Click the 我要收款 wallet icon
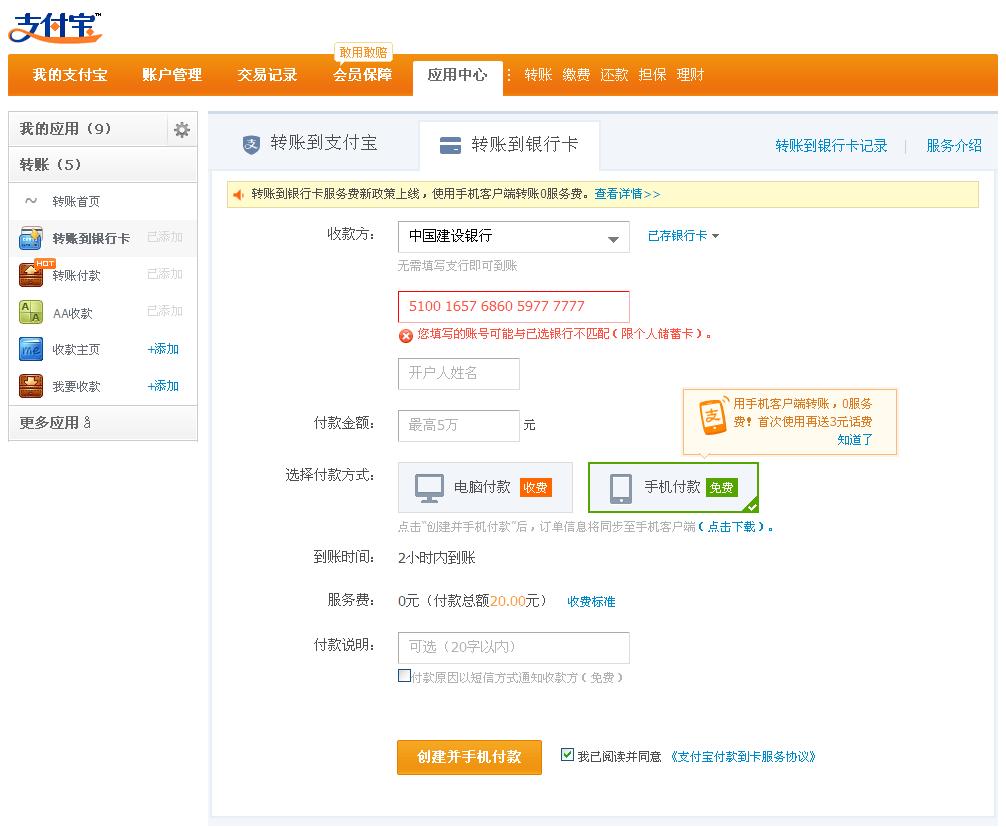1006x827 pixels. (31, 386)
